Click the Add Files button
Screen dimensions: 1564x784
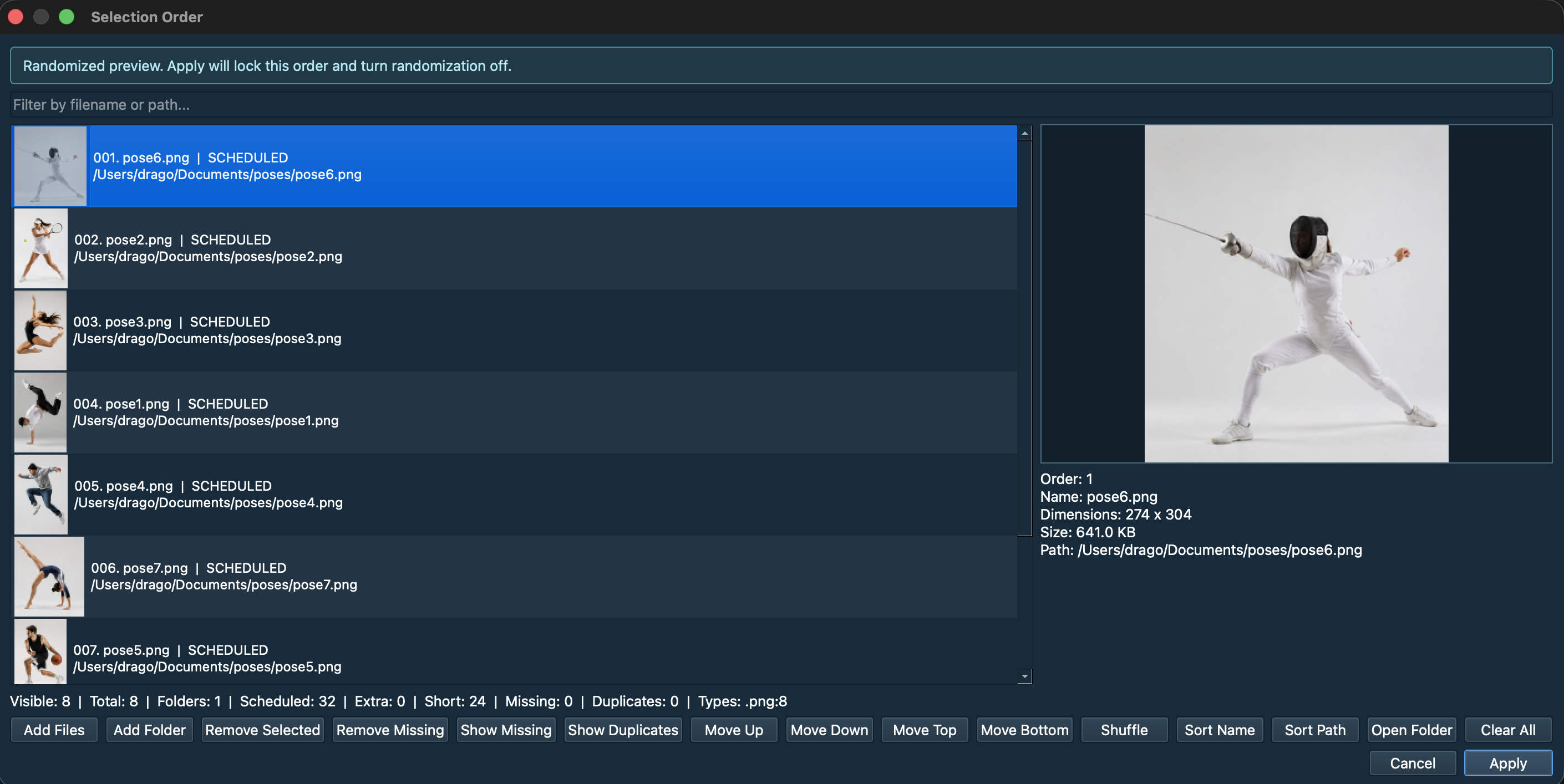pos(54,730)
